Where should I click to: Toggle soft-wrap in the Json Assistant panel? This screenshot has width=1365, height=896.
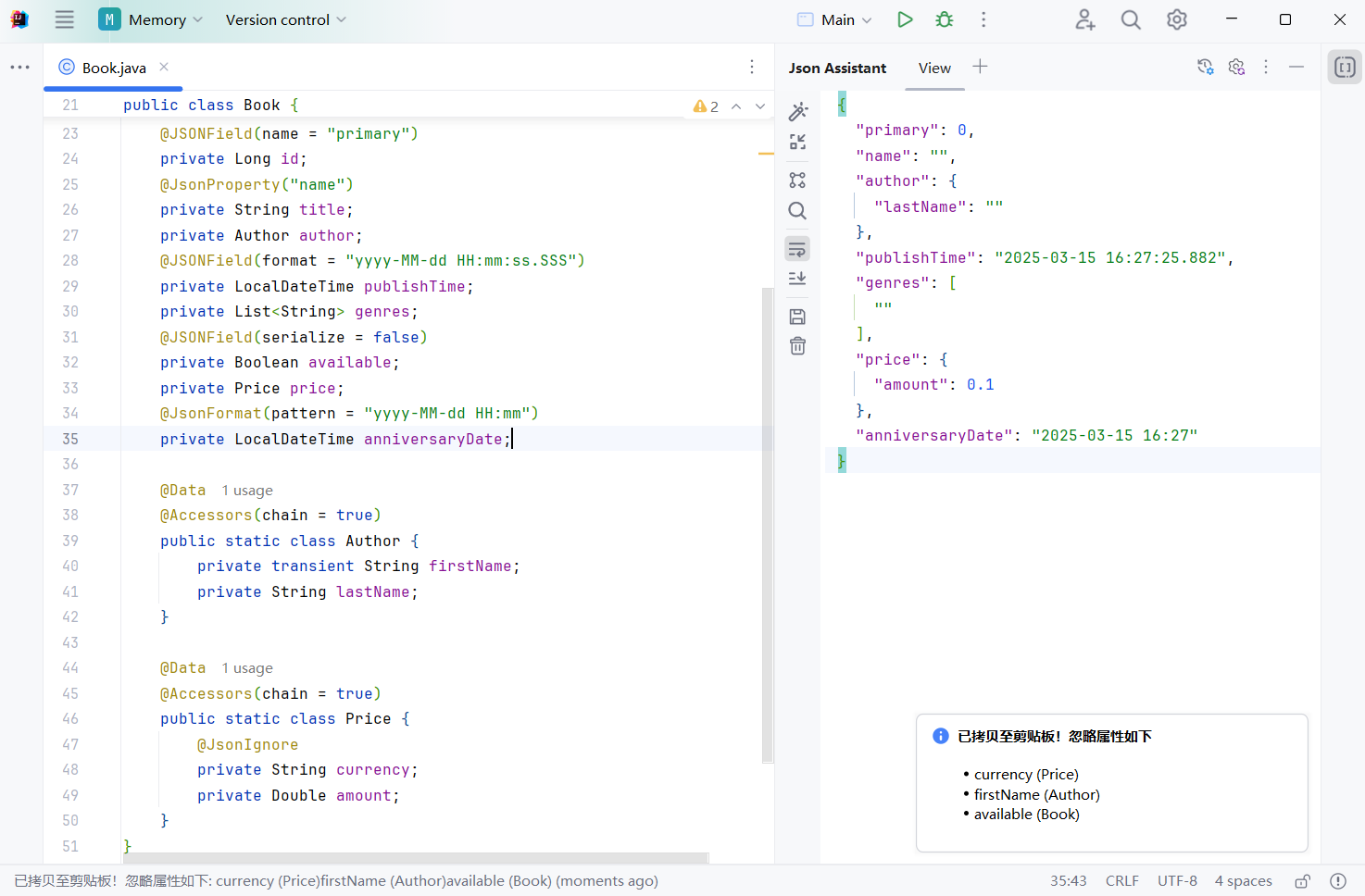797,249
